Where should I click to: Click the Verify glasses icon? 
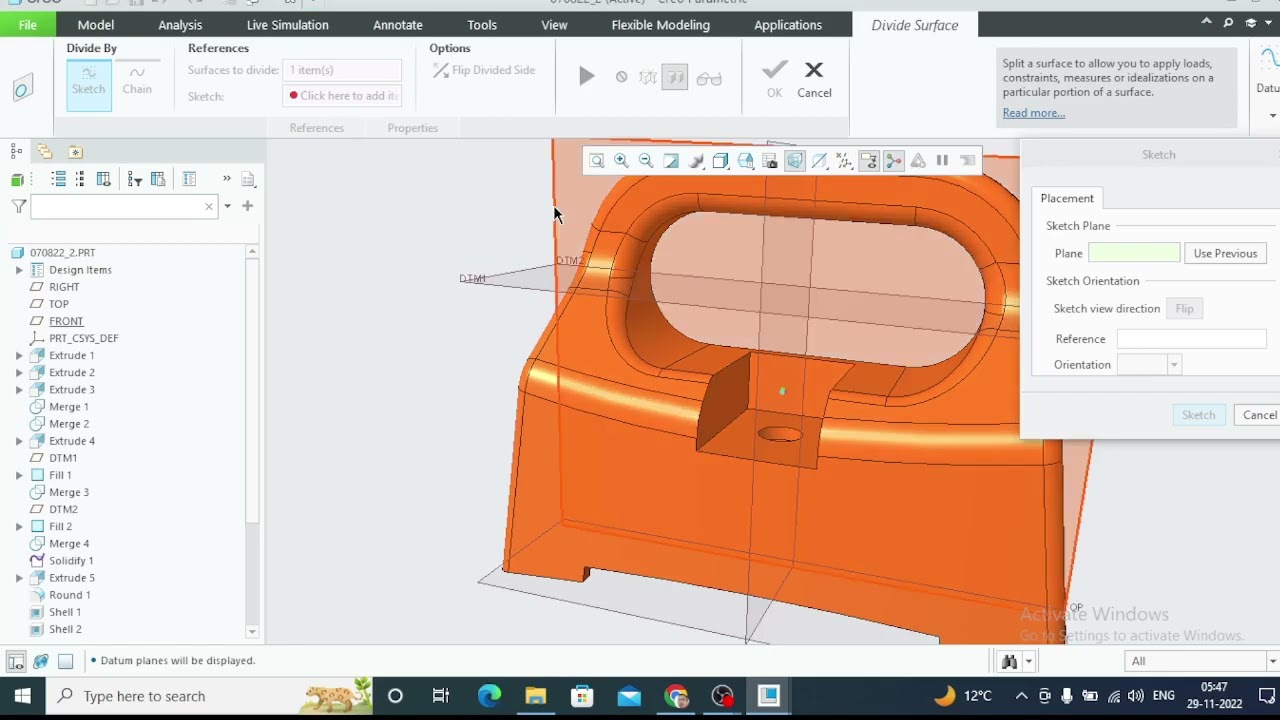709,78
